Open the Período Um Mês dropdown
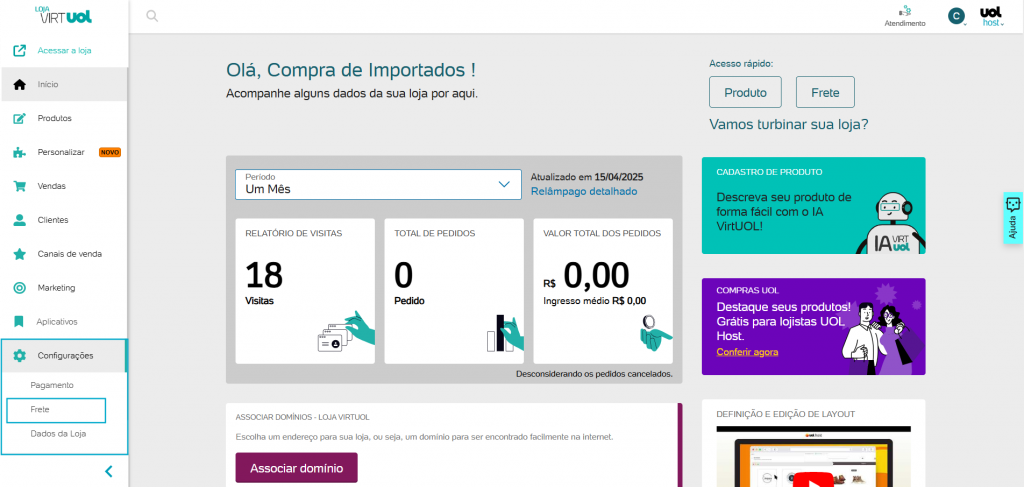The width and height of the screenshot is (1024, 487). click(x=378, y=184)
